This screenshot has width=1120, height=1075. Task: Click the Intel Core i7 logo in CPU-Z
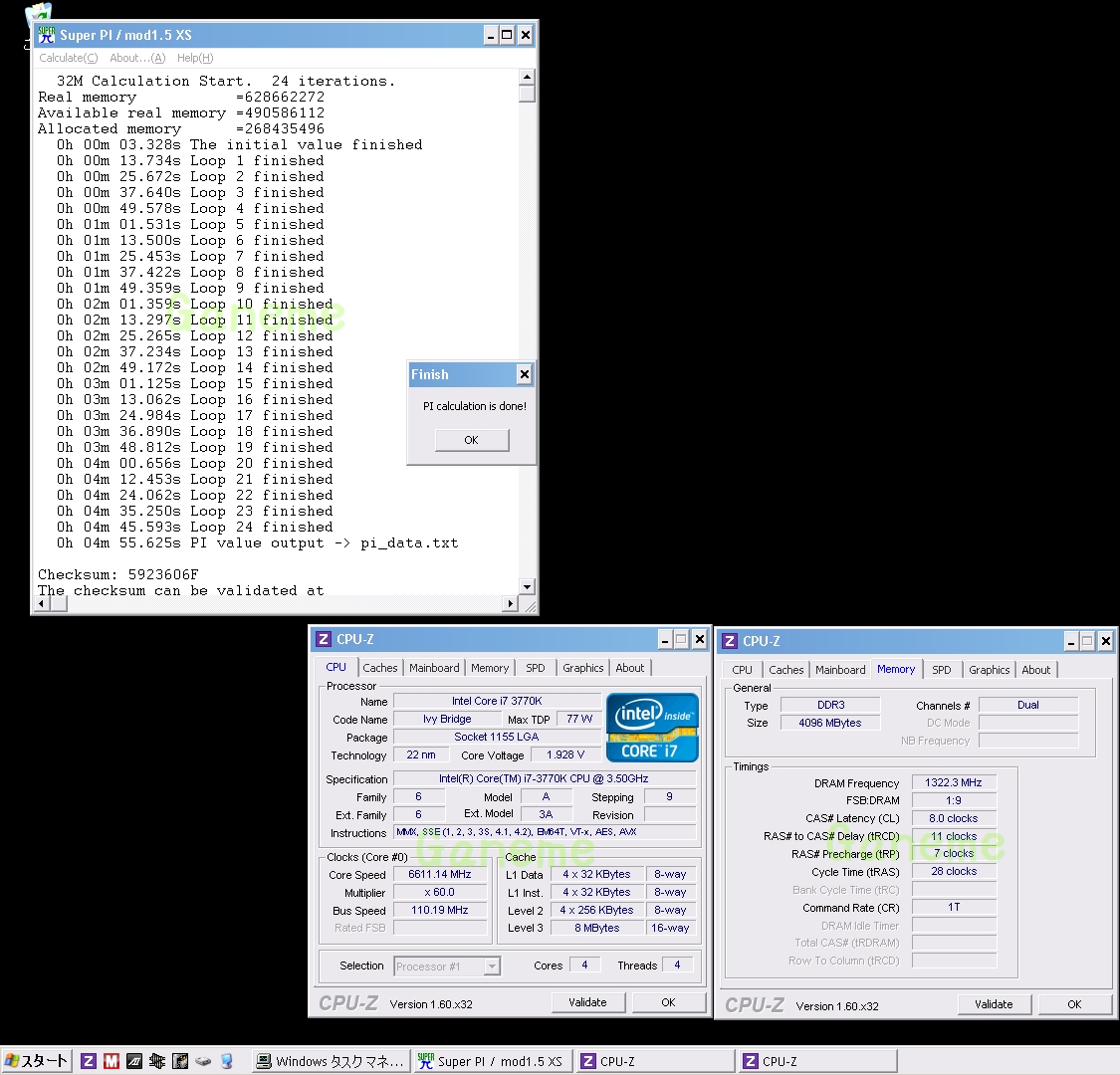[x=652, y=728]
